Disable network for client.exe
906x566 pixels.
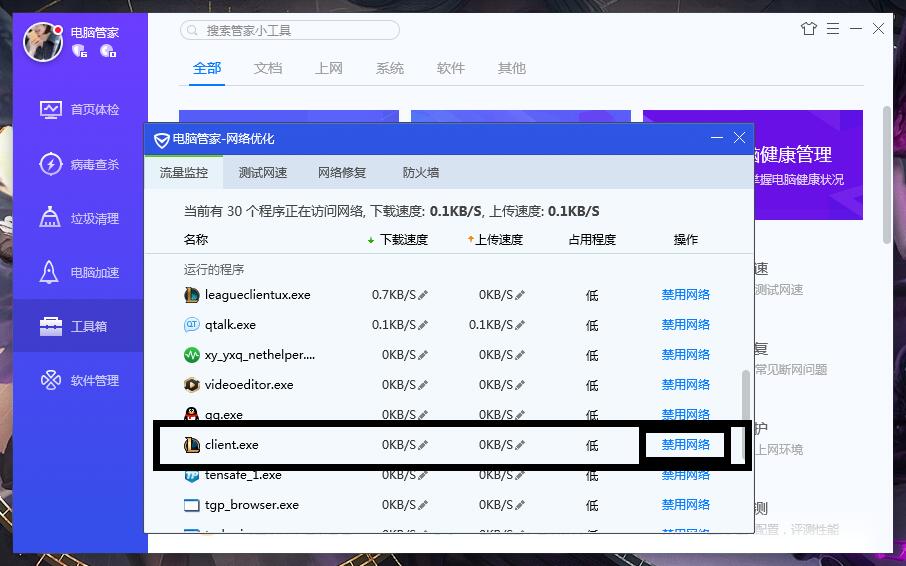coord(685,445)
